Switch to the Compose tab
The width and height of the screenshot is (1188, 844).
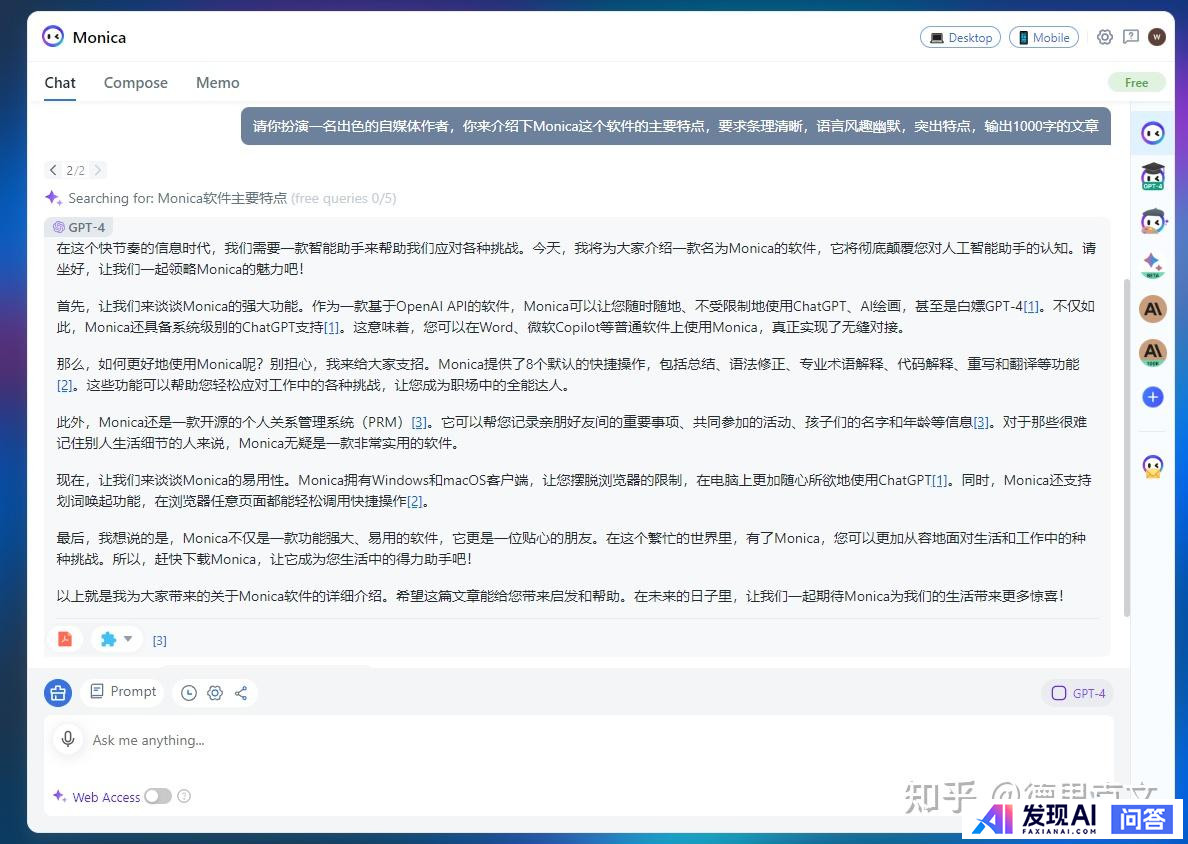[x=136, y=83]
